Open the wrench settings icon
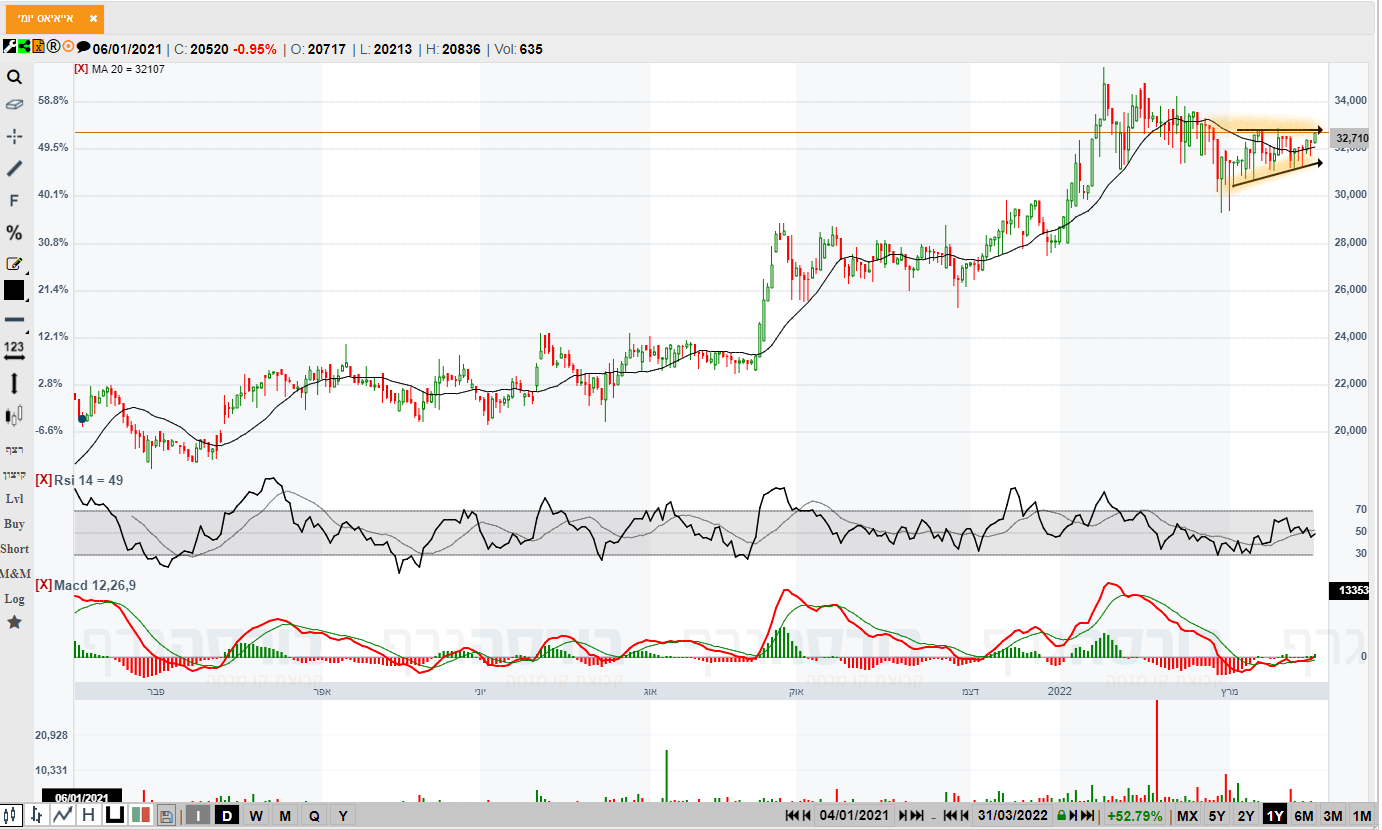Image resolution: width=1382 pixels, height=830 pixels. (x=10, y=47)
